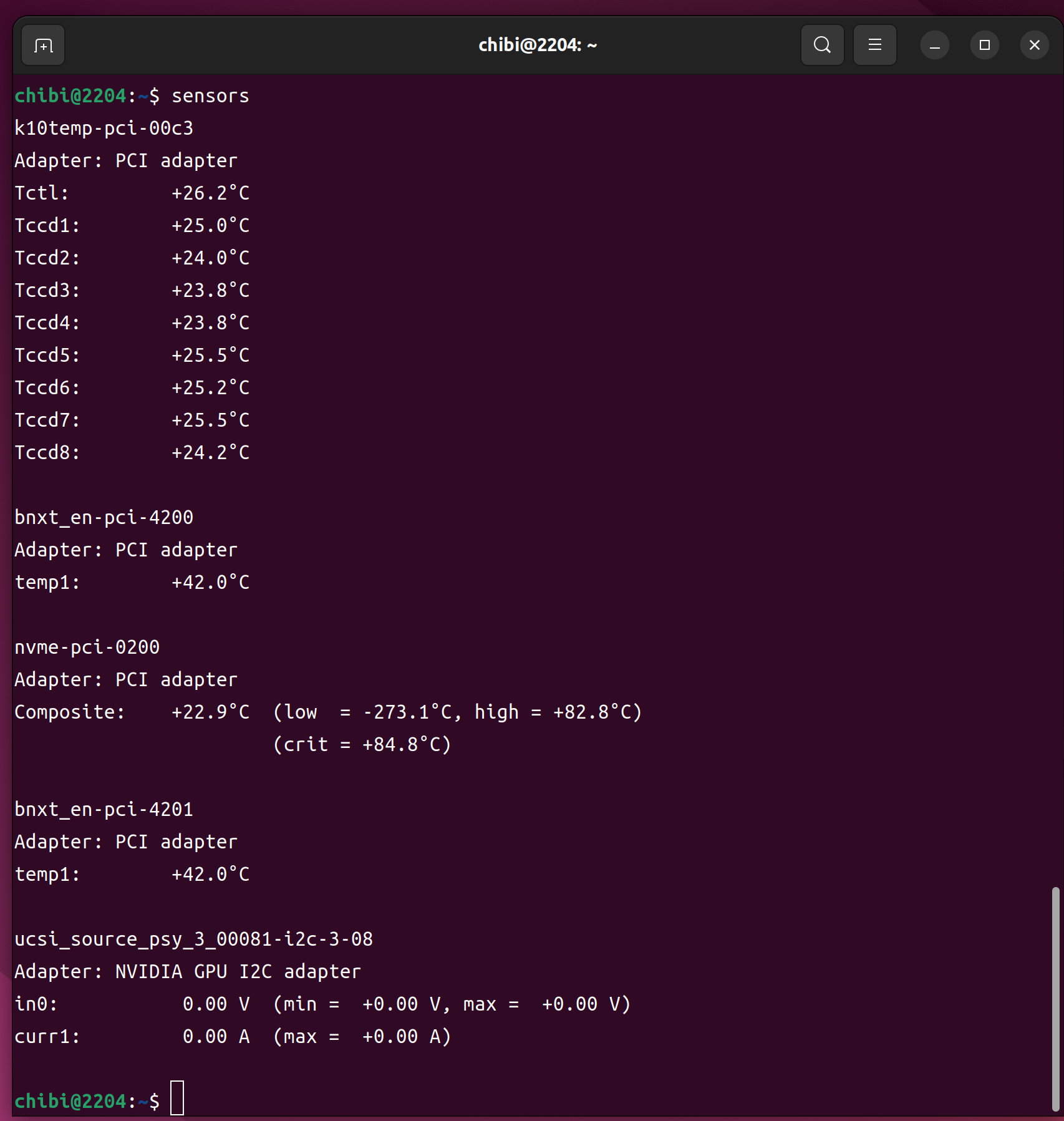
Task: Open the terminal search tool
Action: [822, 46]
